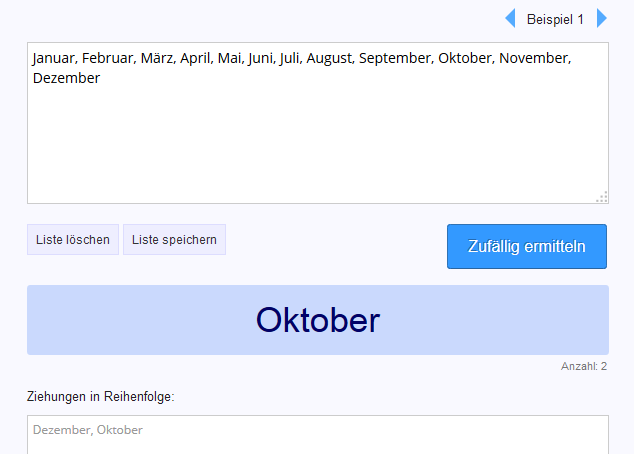
Task: Go to the next example with right arrow
Action: click(x=602, y=19)
